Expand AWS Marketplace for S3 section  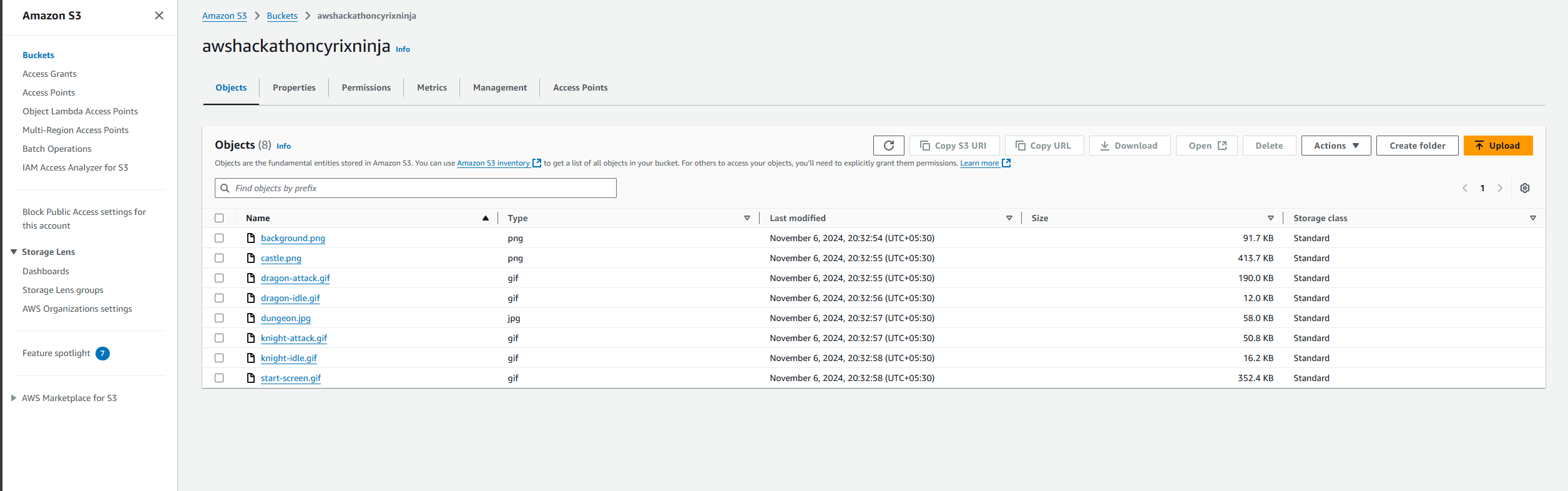point(14,398)
